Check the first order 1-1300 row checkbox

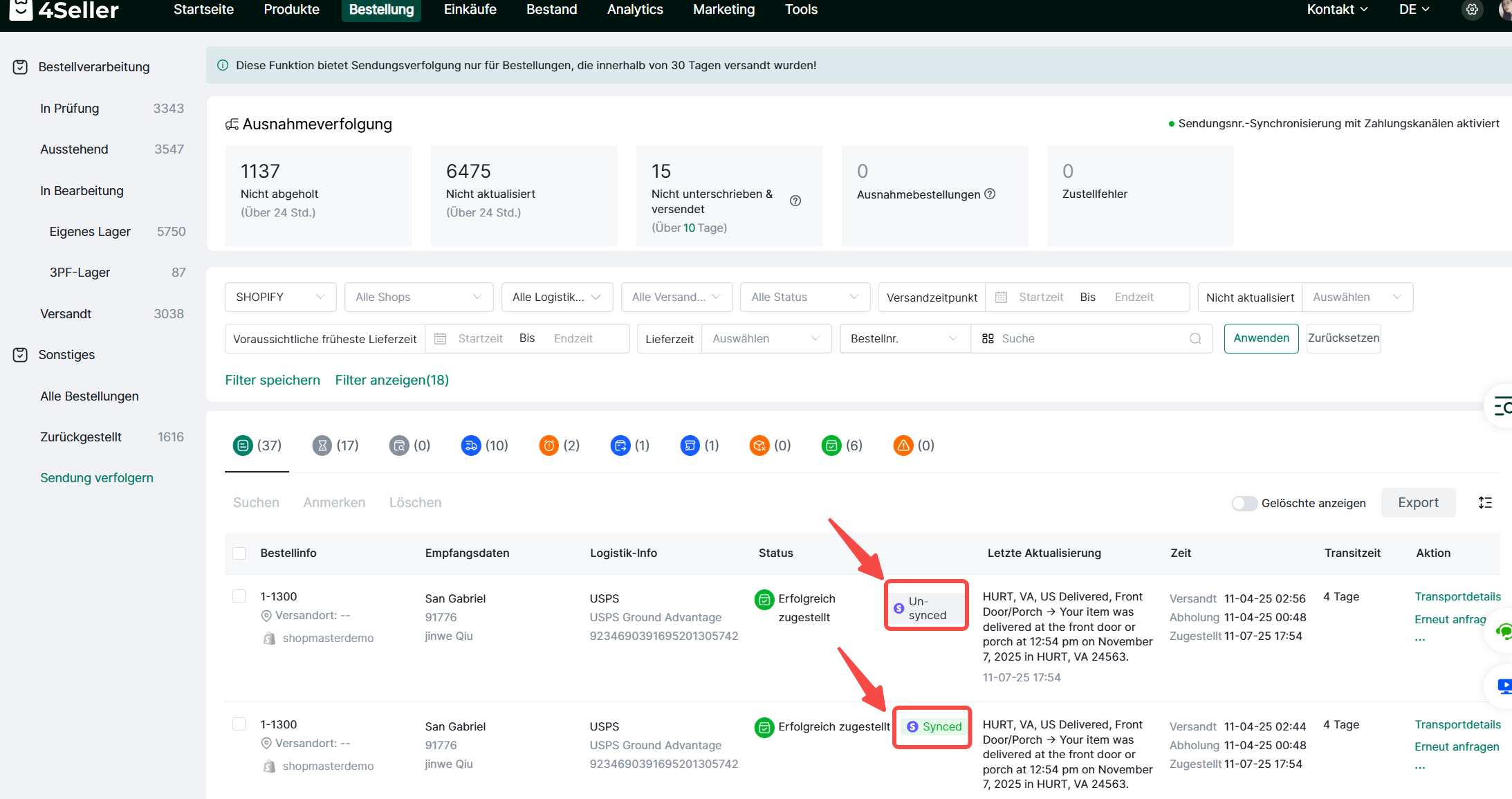pos(239,596)
